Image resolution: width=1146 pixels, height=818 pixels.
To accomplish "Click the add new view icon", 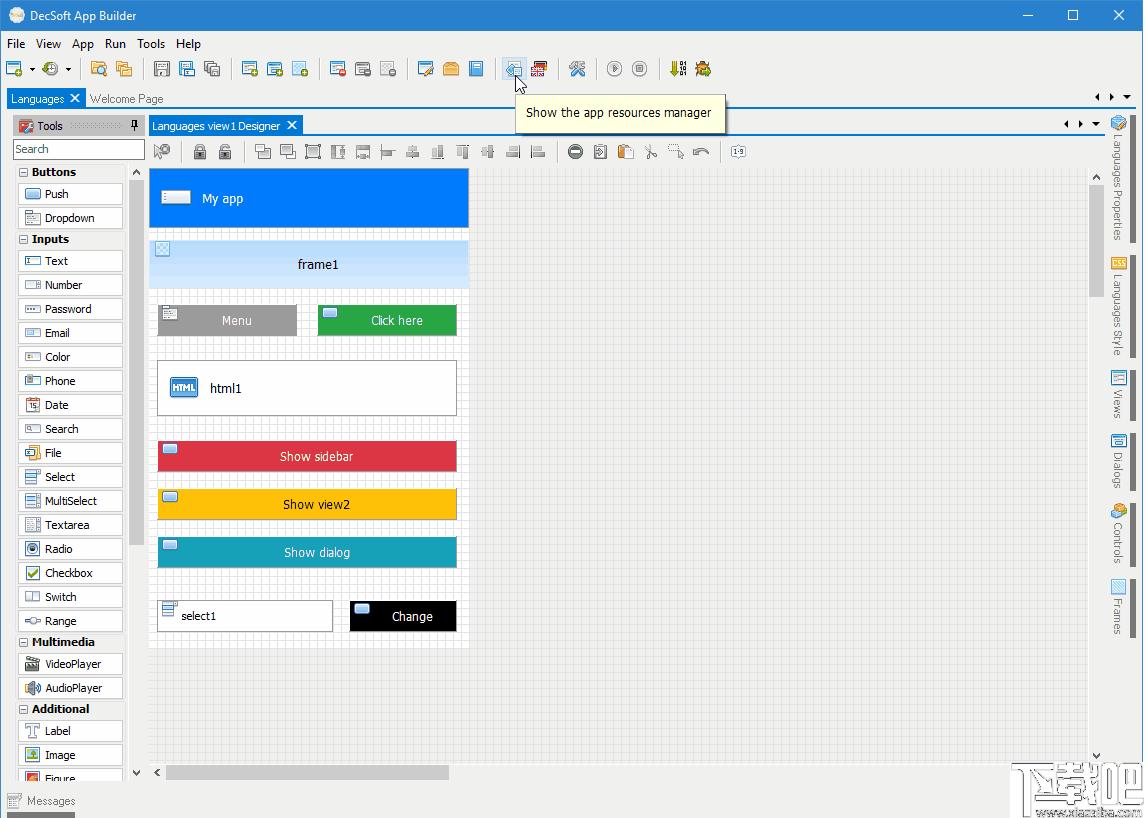I will click(250, 69).
